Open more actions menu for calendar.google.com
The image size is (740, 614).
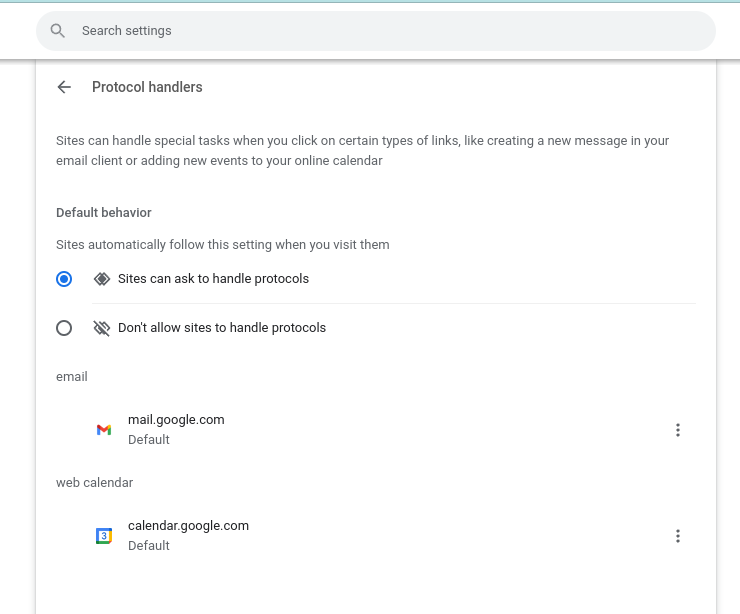pos(678,536)
